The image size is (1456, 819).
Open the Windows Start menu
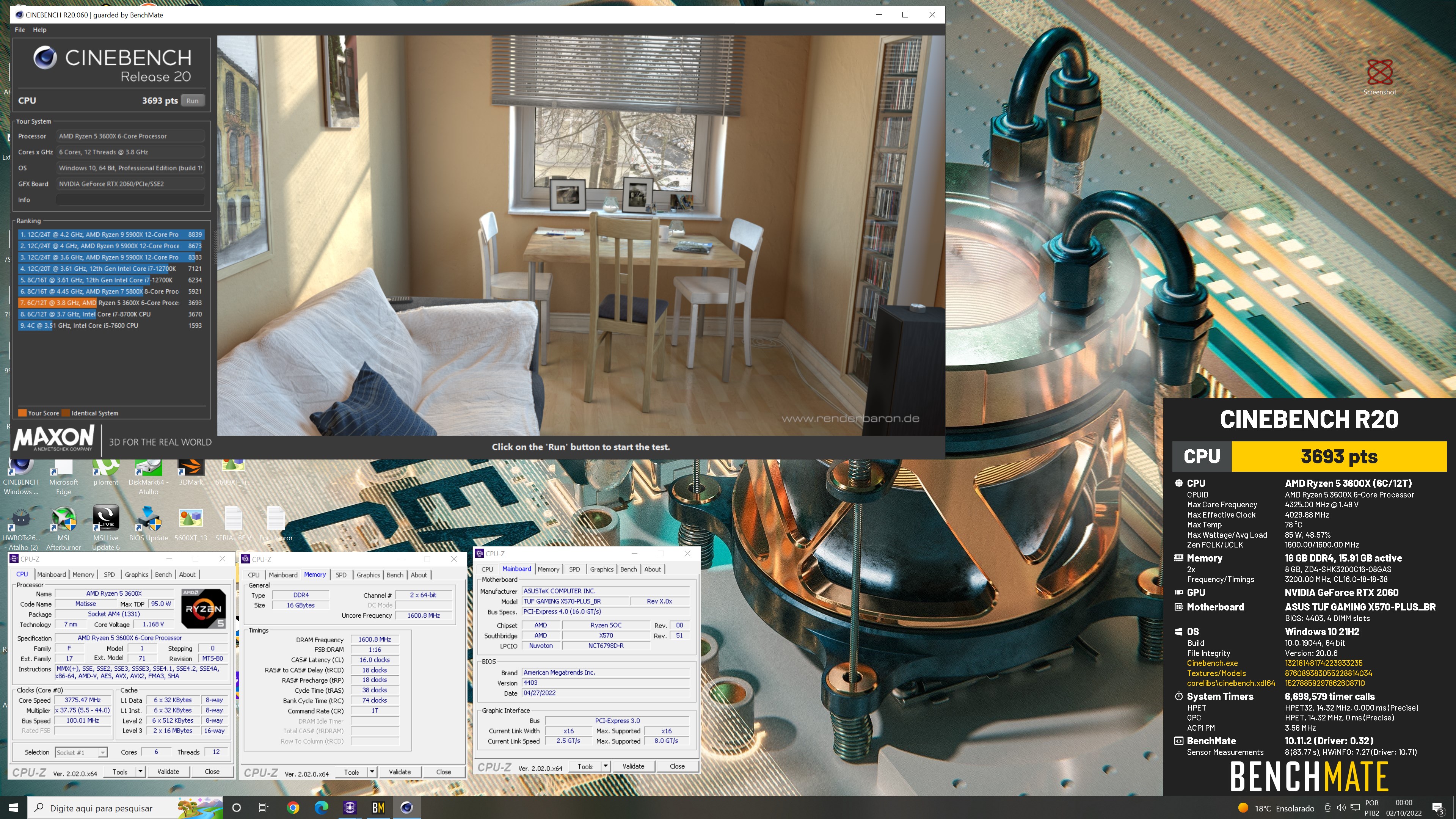pyautogui.click(x=14, y=808)
